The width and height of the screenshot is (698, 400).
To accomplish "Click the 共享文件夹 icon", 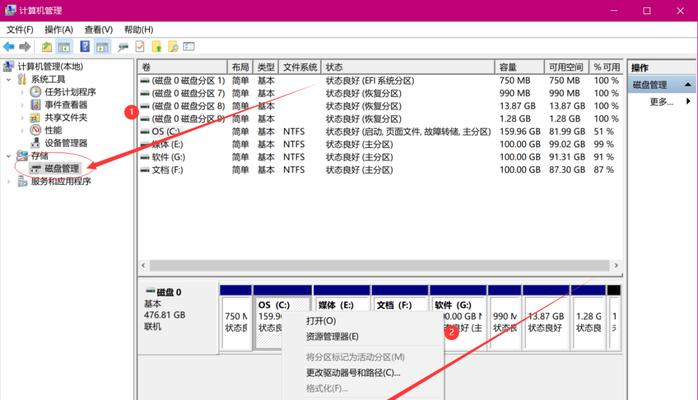I will pos(35,117).
